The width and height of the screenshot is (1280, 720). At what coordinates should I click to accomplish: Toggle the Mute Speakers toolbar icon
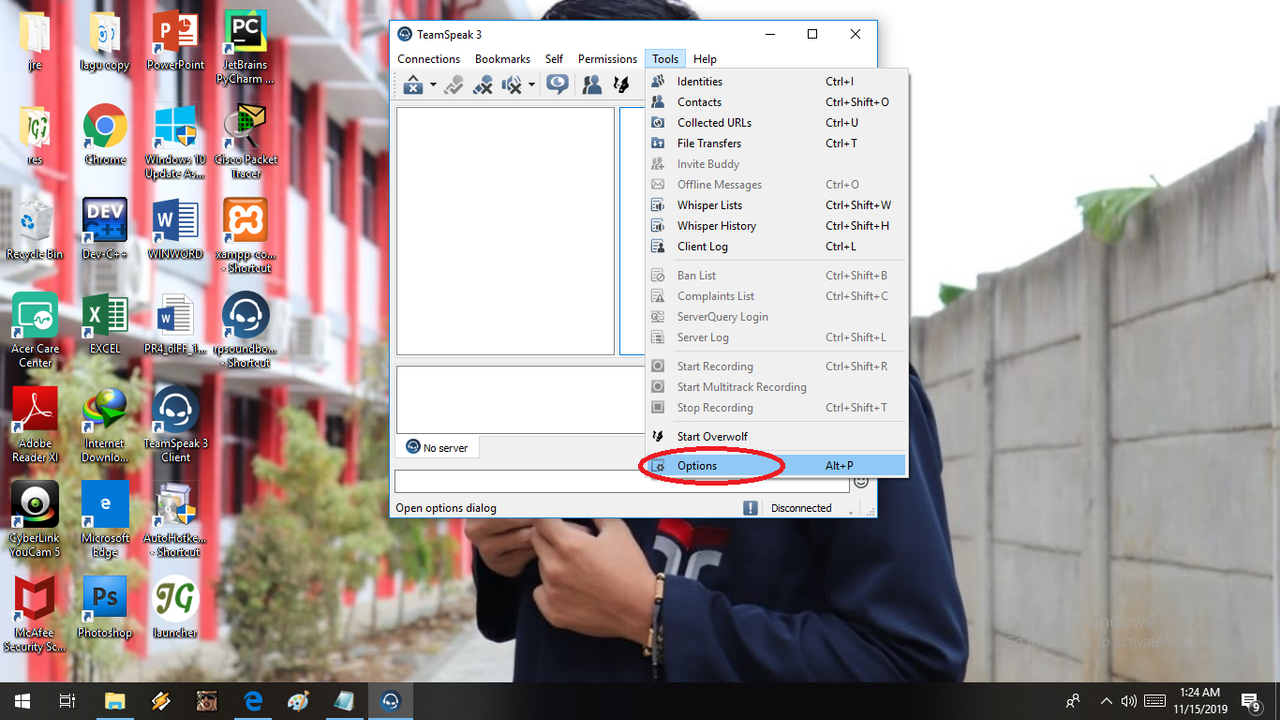512,86
